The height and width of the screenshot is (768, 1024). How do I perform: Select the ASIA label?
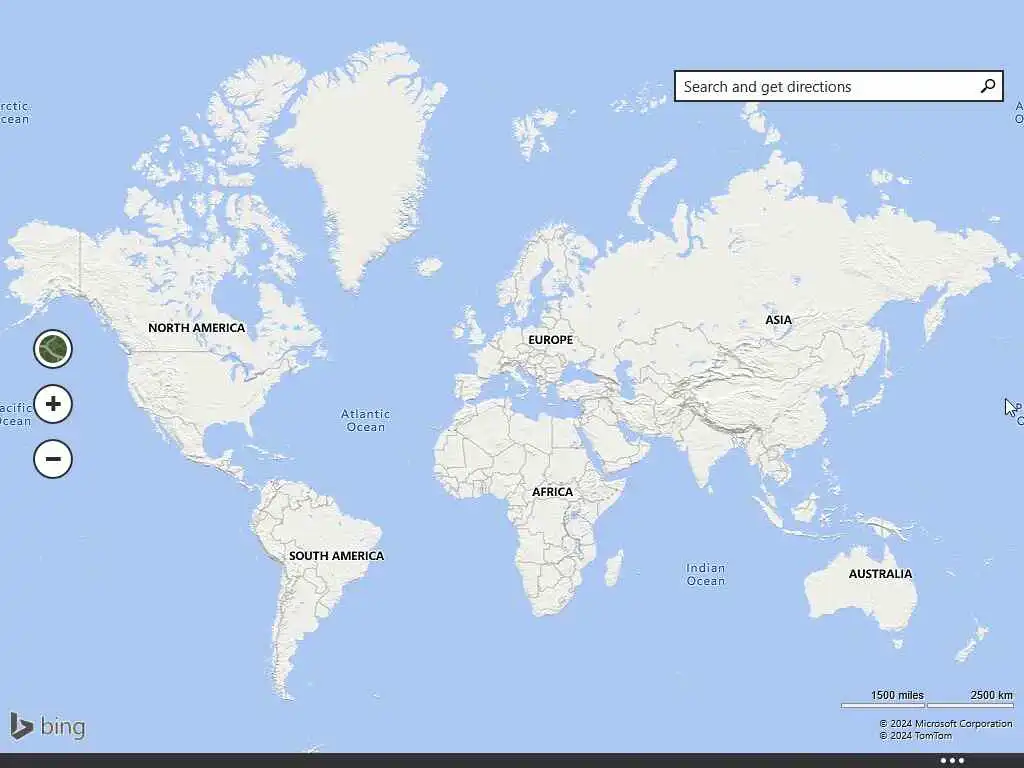[x=778, y=320]
